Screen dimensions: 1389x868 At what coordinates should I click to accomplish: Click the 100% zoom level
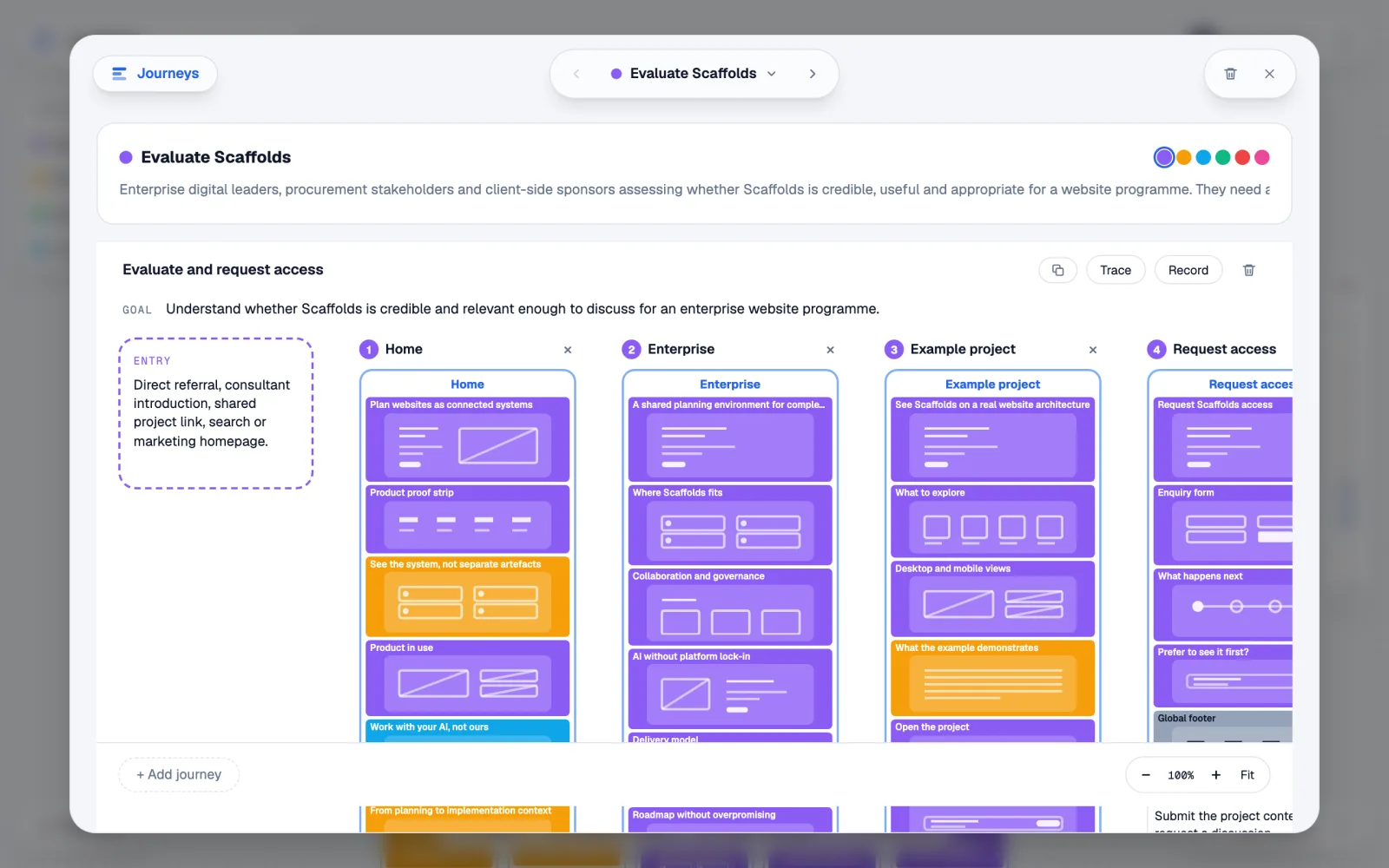coord(1181,775)
